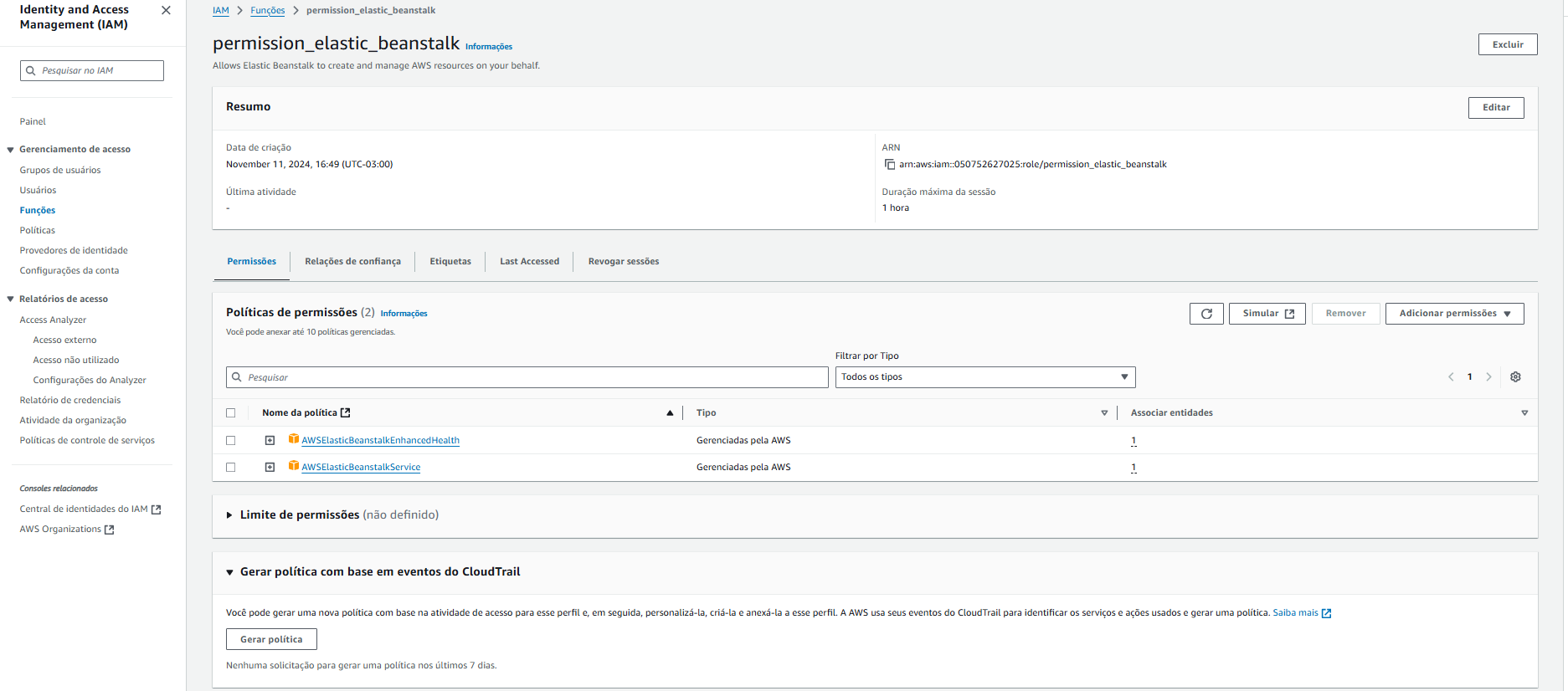This screenshot has height=691, width=1568.
Task: Collapse Gerenciamento de acesso sidebar group
Action: click(10, 150)
